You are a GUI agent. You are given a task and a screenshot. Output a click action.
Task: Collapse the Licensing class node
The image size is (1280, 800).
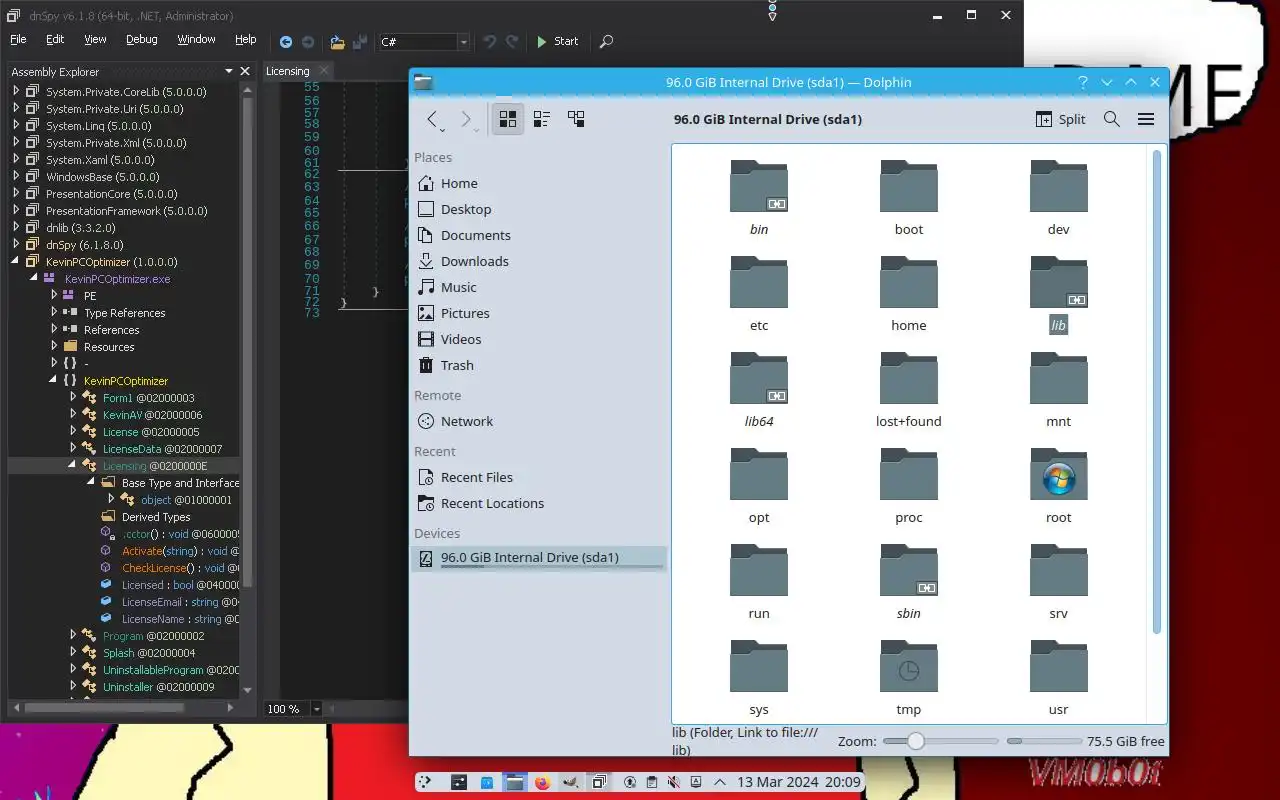point(72,465)
